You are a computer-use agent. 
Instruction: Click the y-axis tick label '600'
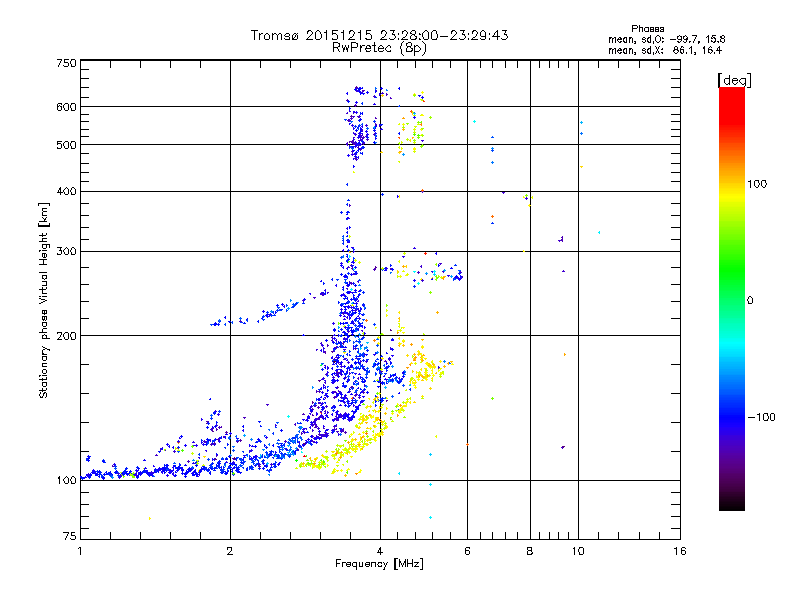point(66,107)
